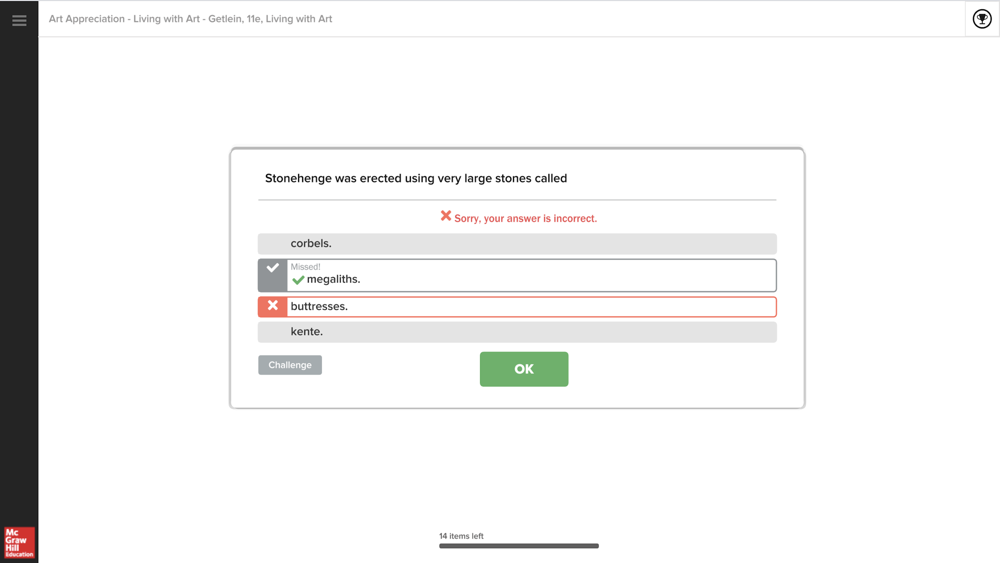
Task: Click the McGraw Hill Education logo
Action: [x=19, y=543]
